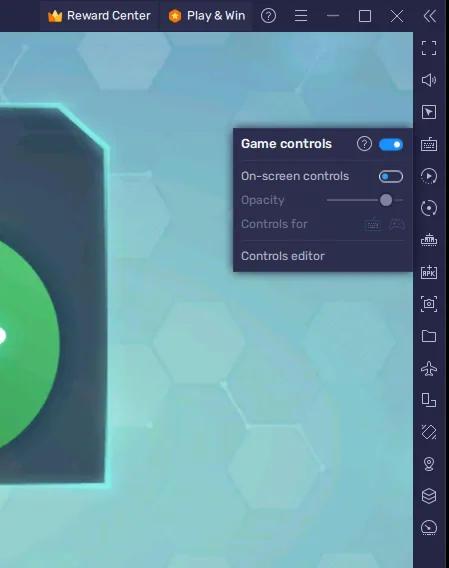Select keyboard icon under Controls for
Viewport: 449px width, 568px height.
click(373, 225)
